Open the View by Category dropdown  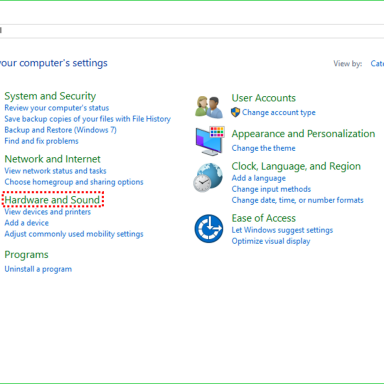[x=377, y=64]
